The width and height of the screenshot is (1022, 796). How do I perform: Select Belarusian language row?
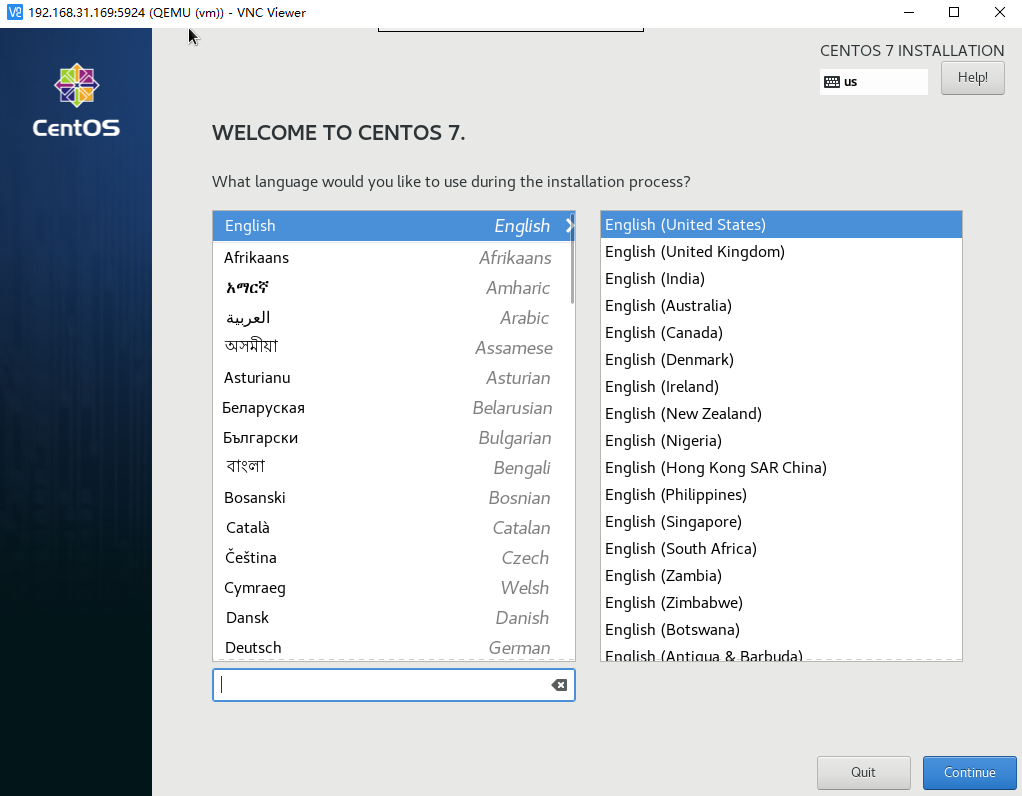[x=394, y=407]
